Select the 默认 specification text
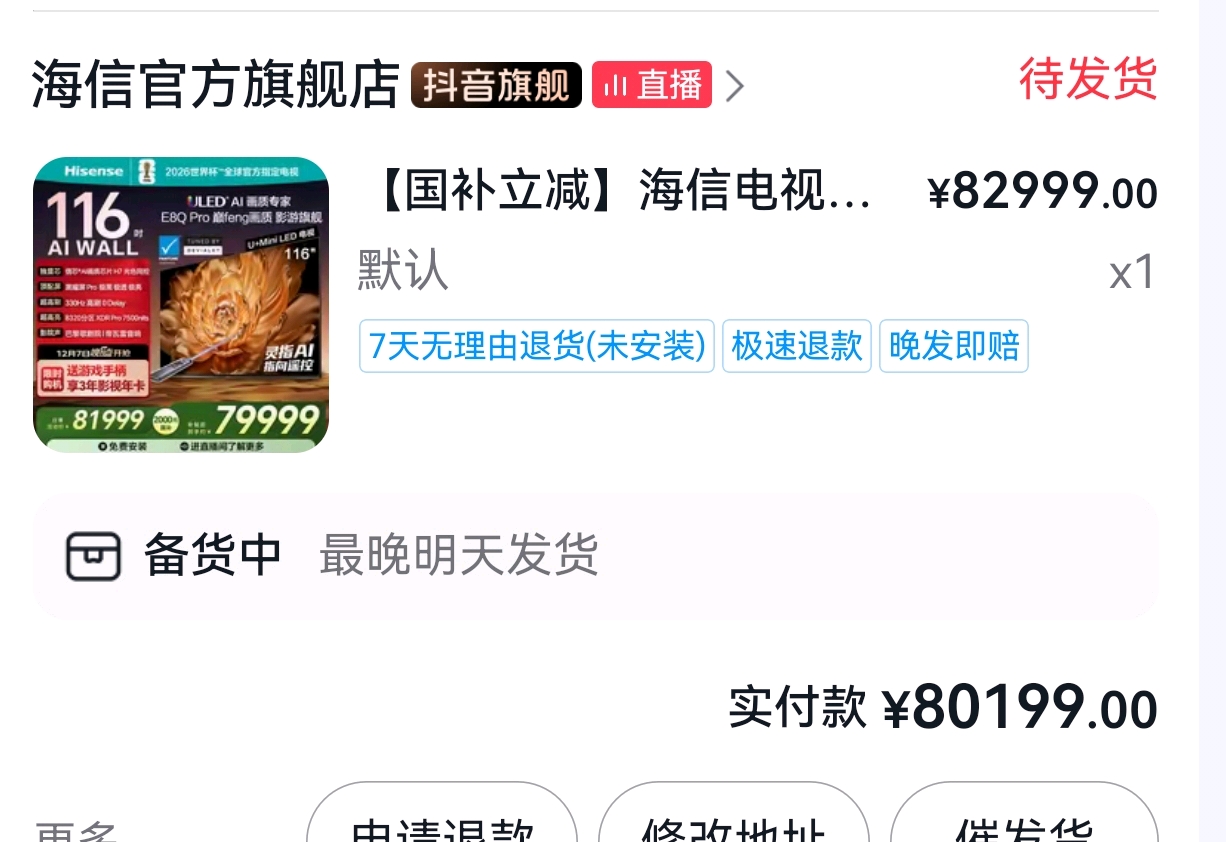This screenshot has height=842, width=1226. coord(403,271)
